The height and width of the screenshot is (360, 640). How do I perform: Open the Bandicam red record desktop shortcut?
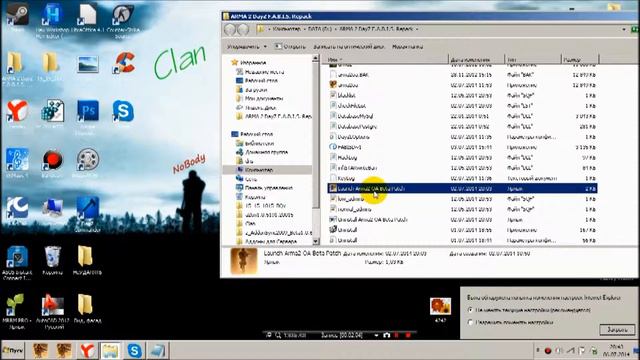point(52,162)
